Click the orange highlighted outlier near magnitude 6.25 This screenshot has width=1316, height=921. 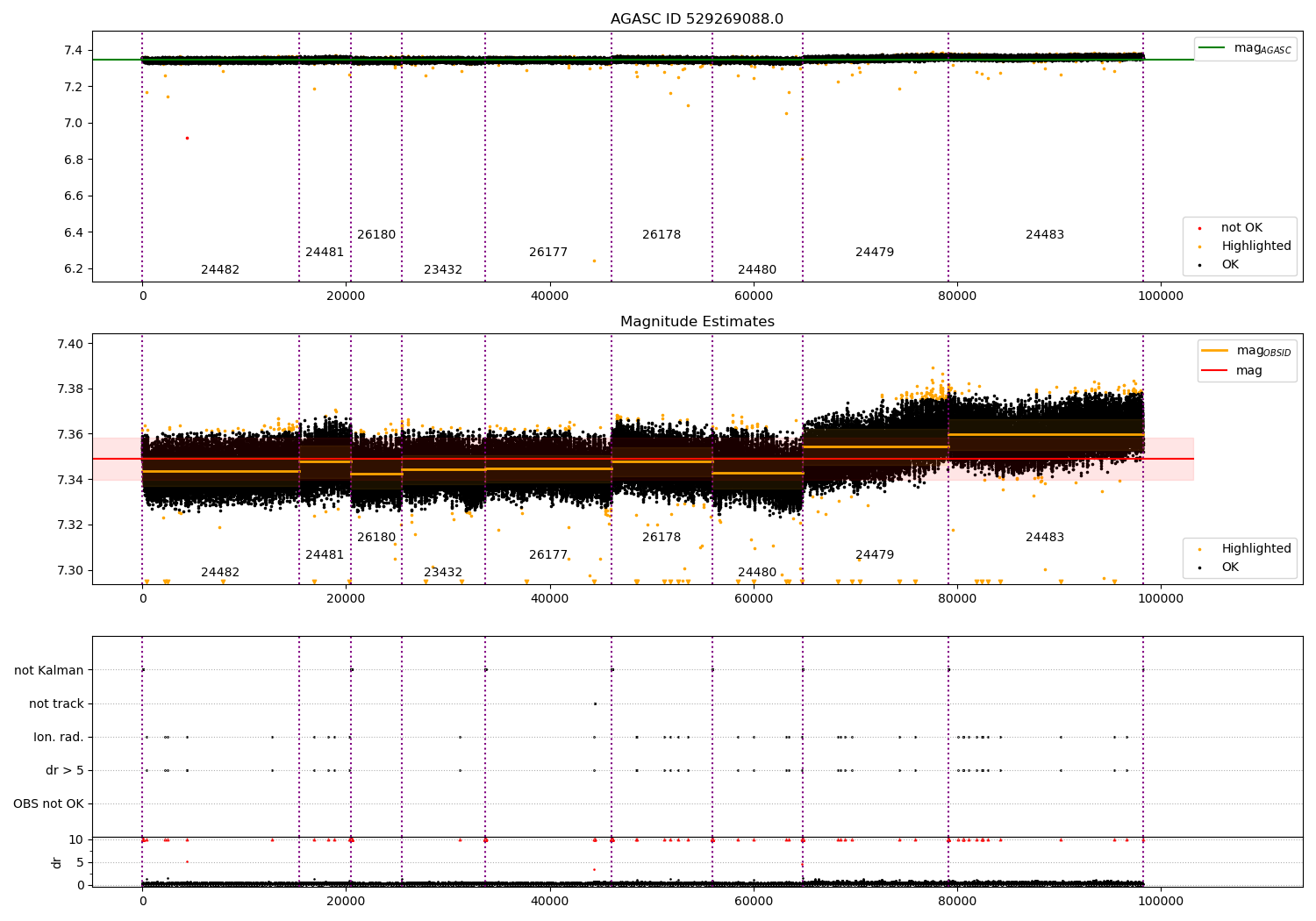click(594, 261)
